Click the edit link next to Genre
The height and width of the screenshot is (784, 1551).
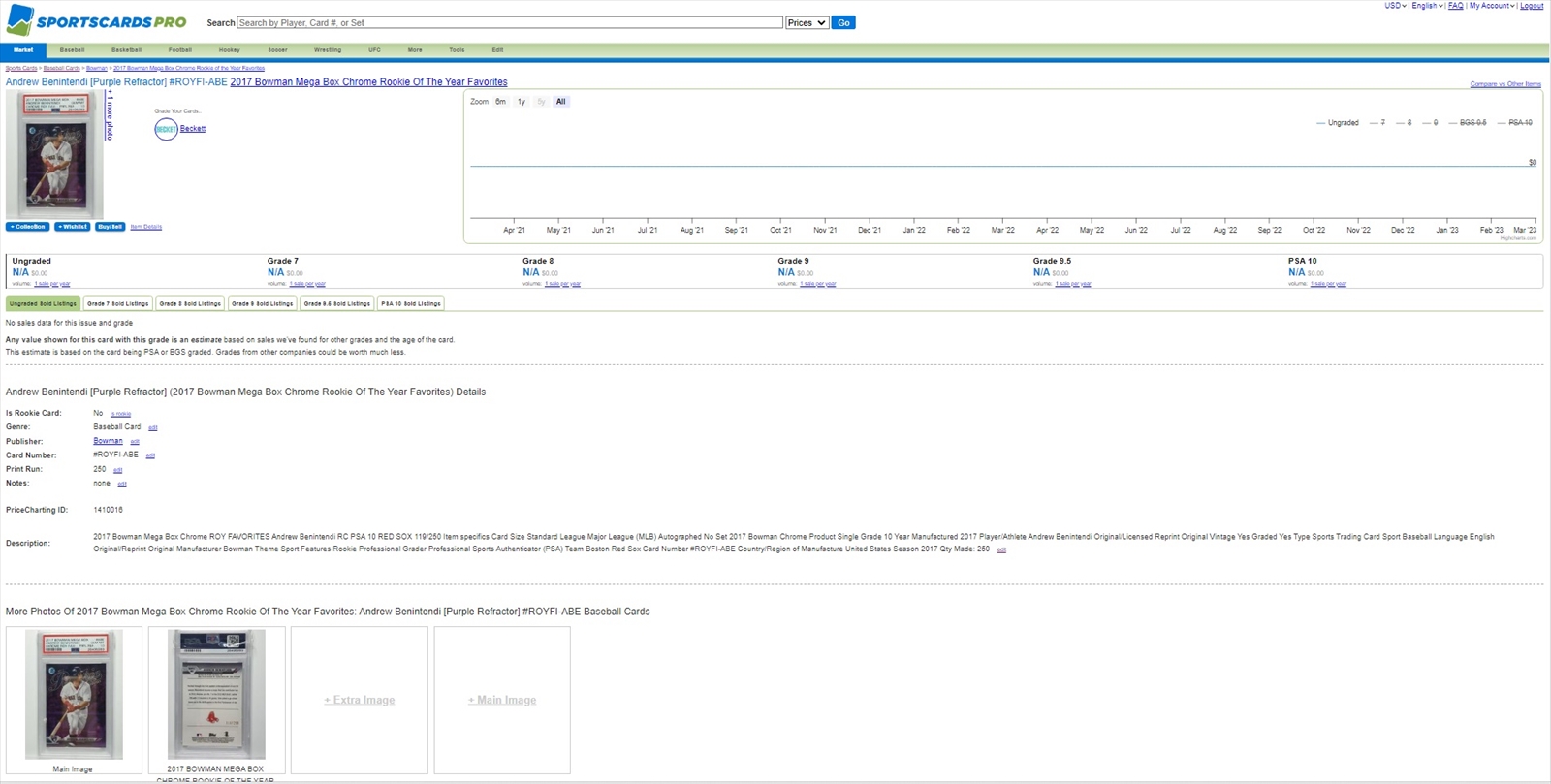pos(152,427)
